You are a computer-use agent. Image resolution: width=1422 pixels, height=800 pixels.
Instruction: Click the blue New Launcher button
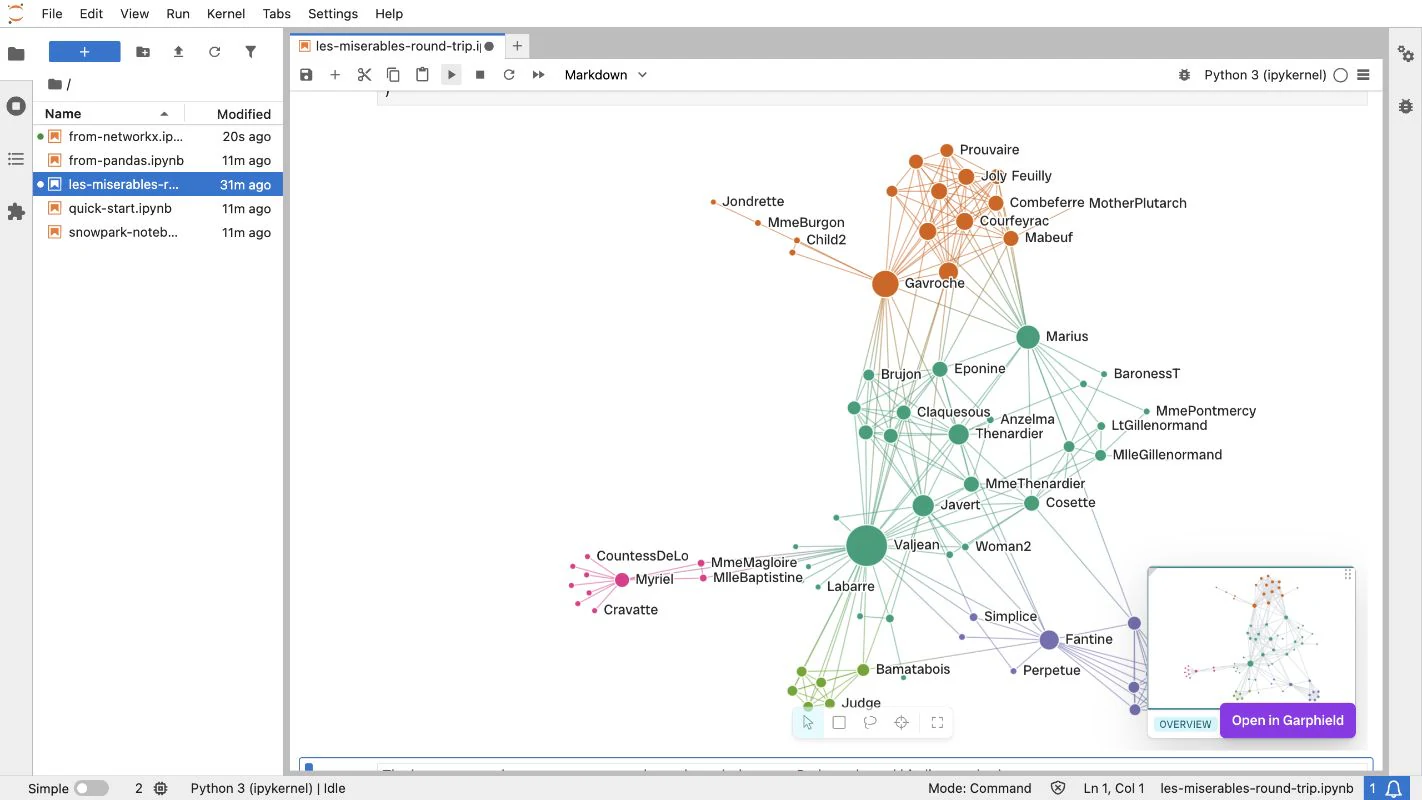click(85, 52)
